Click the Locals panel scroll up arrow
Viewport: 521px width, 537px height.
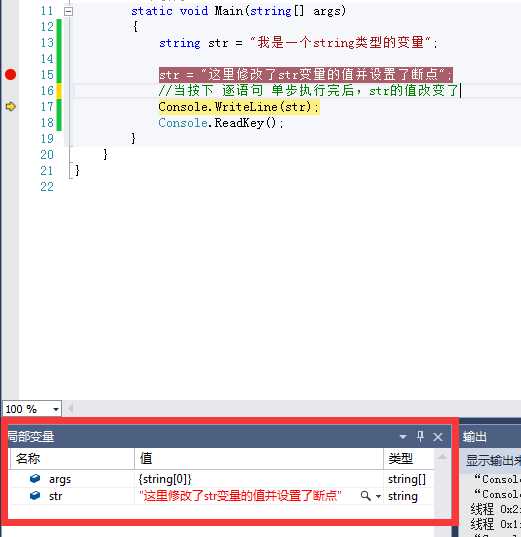point(442,457)
